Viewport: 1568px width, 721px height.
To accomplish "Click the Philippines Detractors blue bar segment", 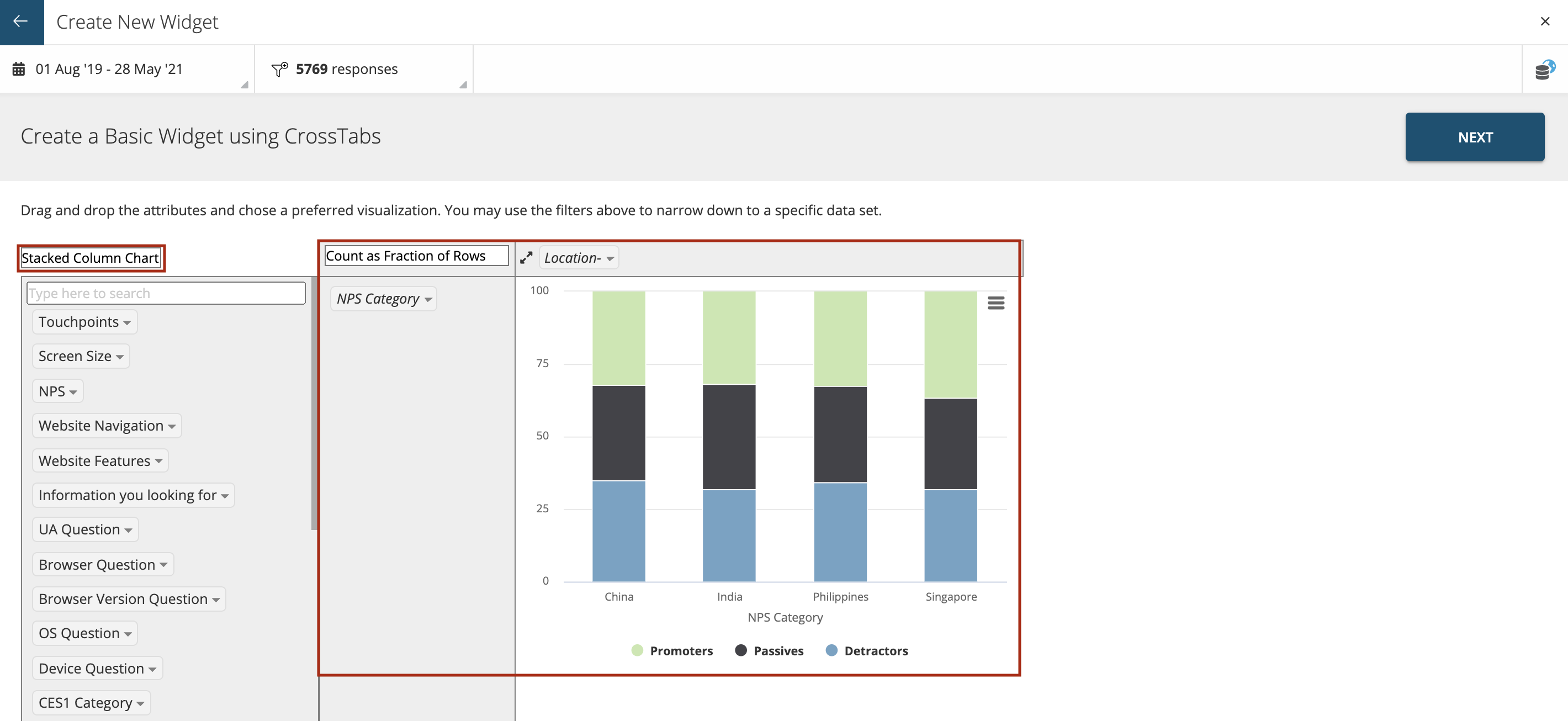I will 840,532.
